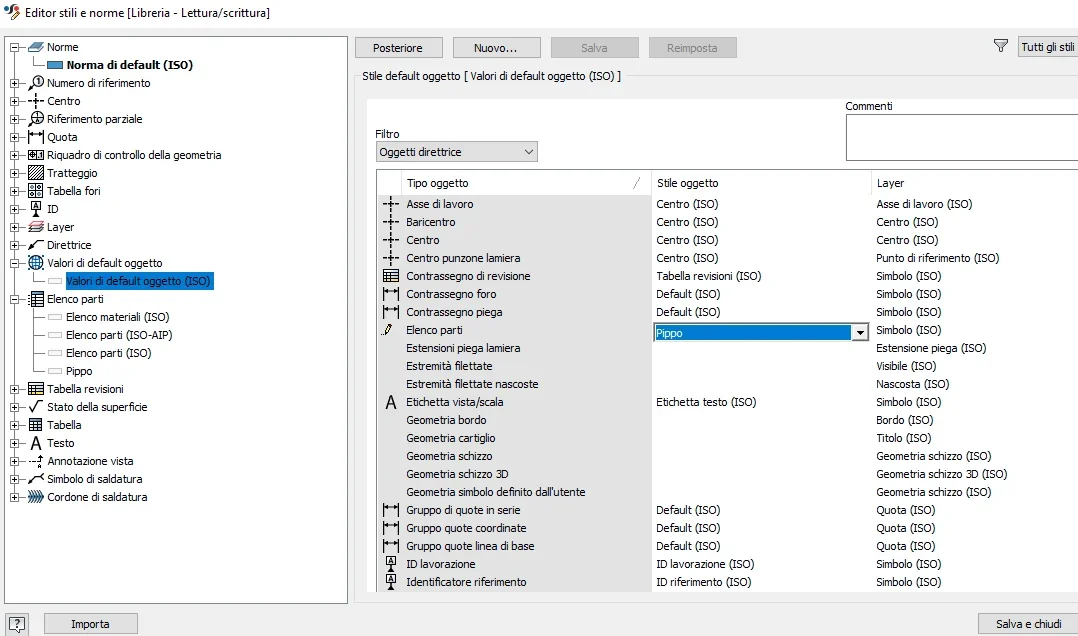Select the Pippo tree item
This screenshot has height=636, width=1078.
(x=79, y=371)
